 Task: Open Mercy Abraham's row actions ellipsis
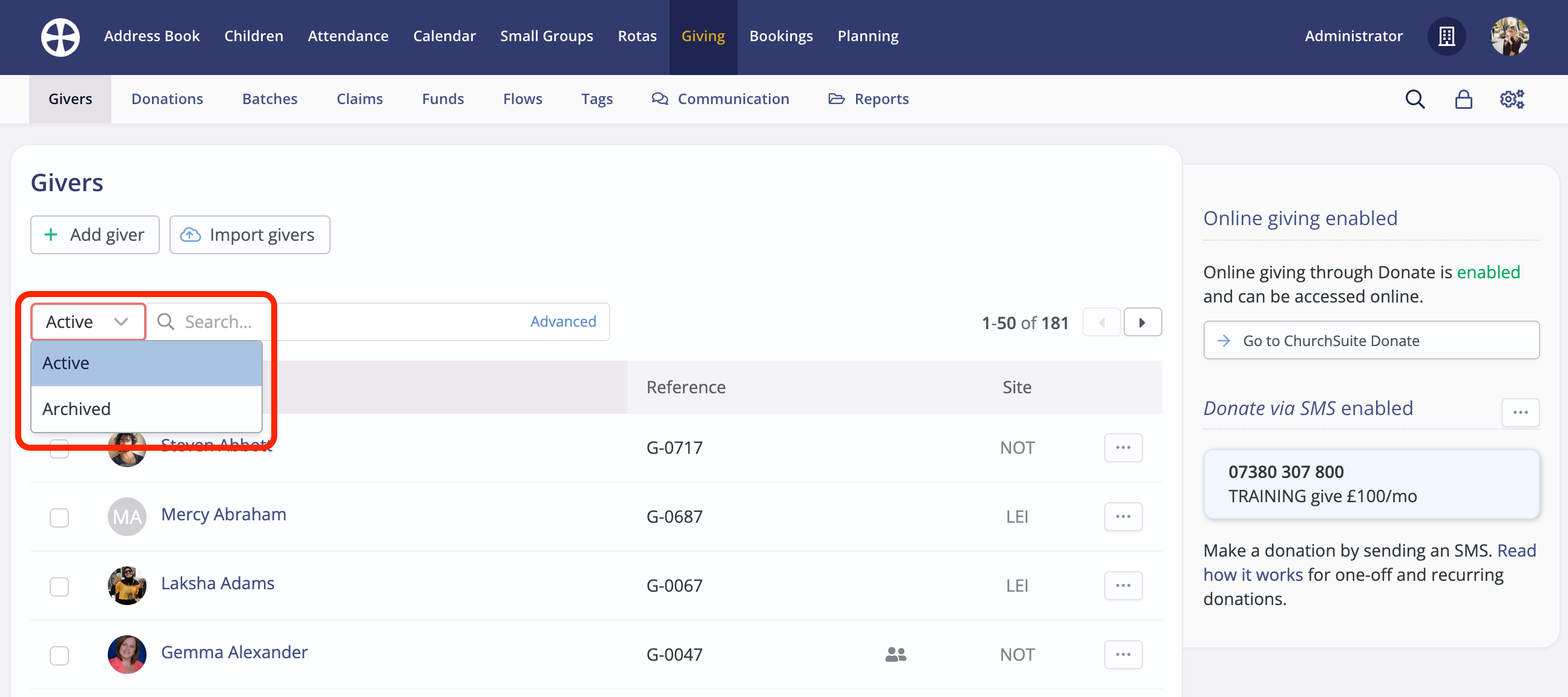(1123, 516)
